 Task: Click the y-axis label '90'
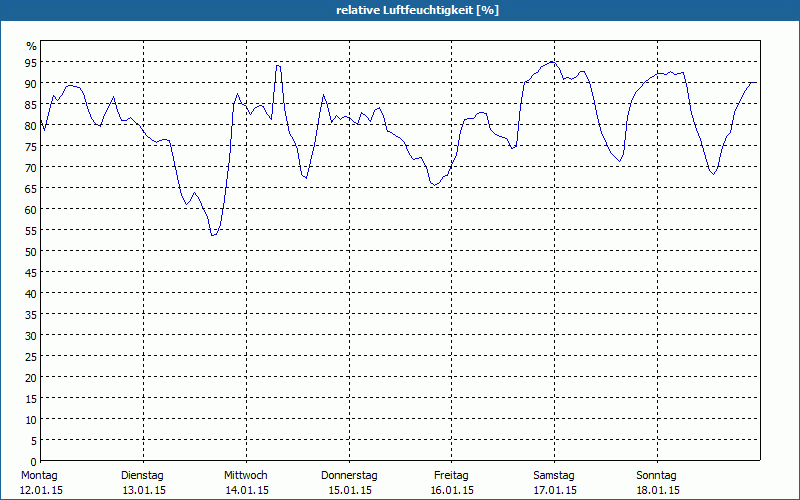click(x=31, y=84)
